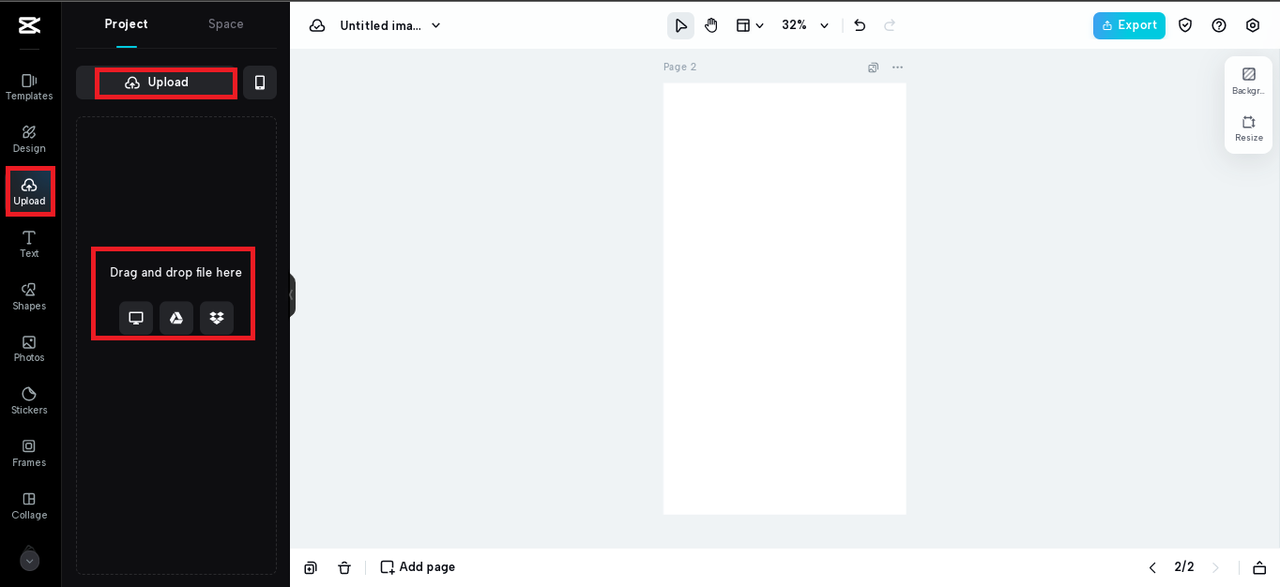Image resolution: width=1280 pixels, height=587 pixels.
Task: Click the Page 2 label
Action: (680, 67)
